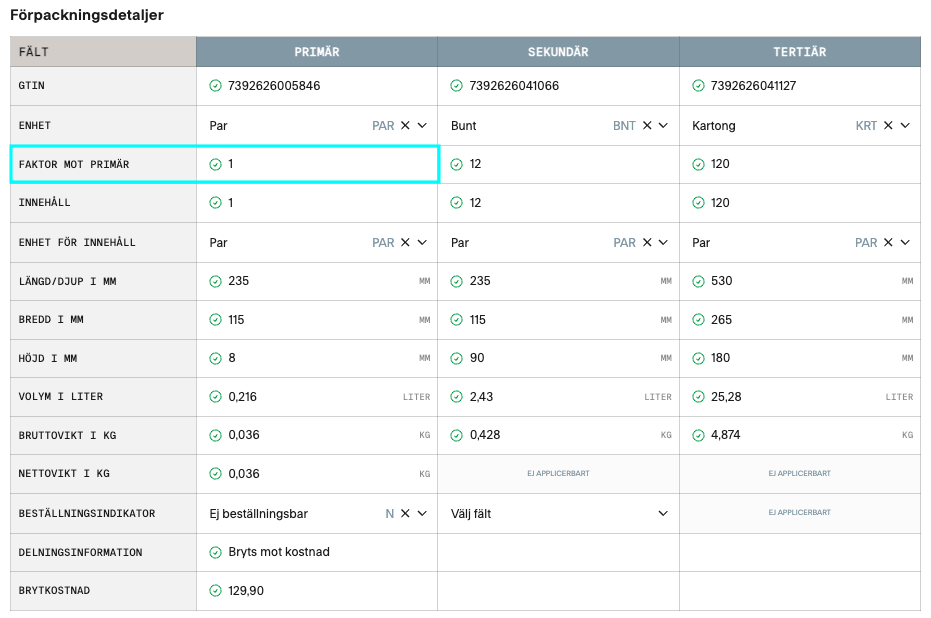Click secondary GTIN field 7392626041066
Image resolution: width=931 pixels, height=618 pixels.
click(x=514, y=86)
